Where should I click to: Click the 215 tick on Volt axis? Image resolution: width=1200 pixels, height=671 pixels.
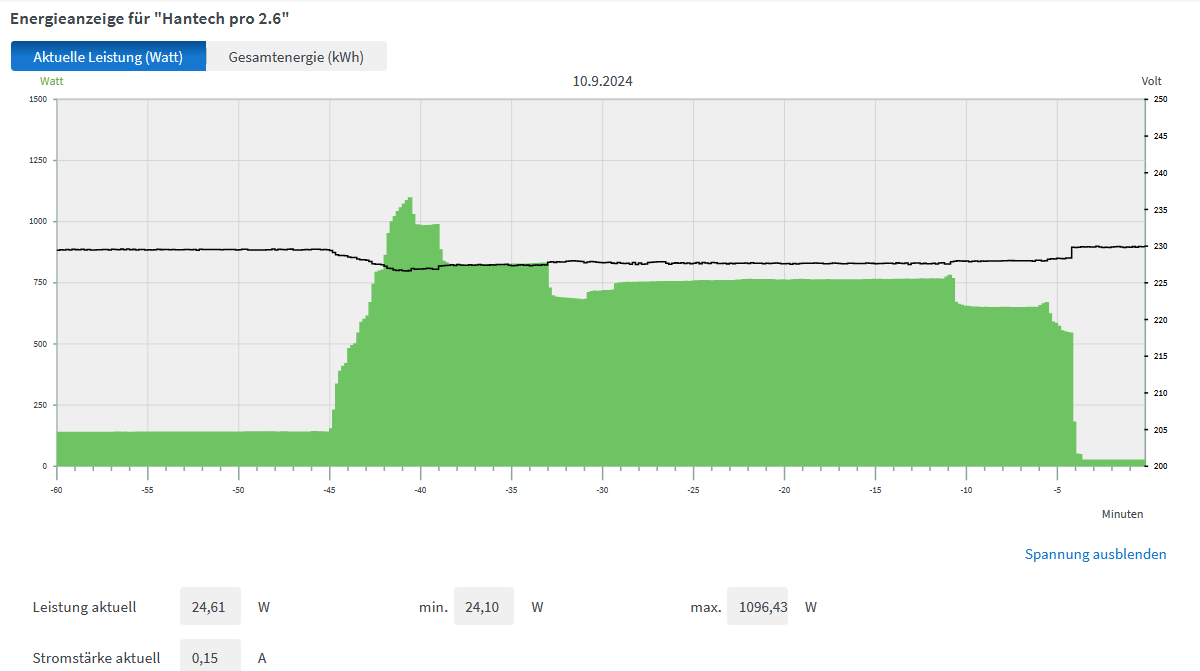(1160, 356)
